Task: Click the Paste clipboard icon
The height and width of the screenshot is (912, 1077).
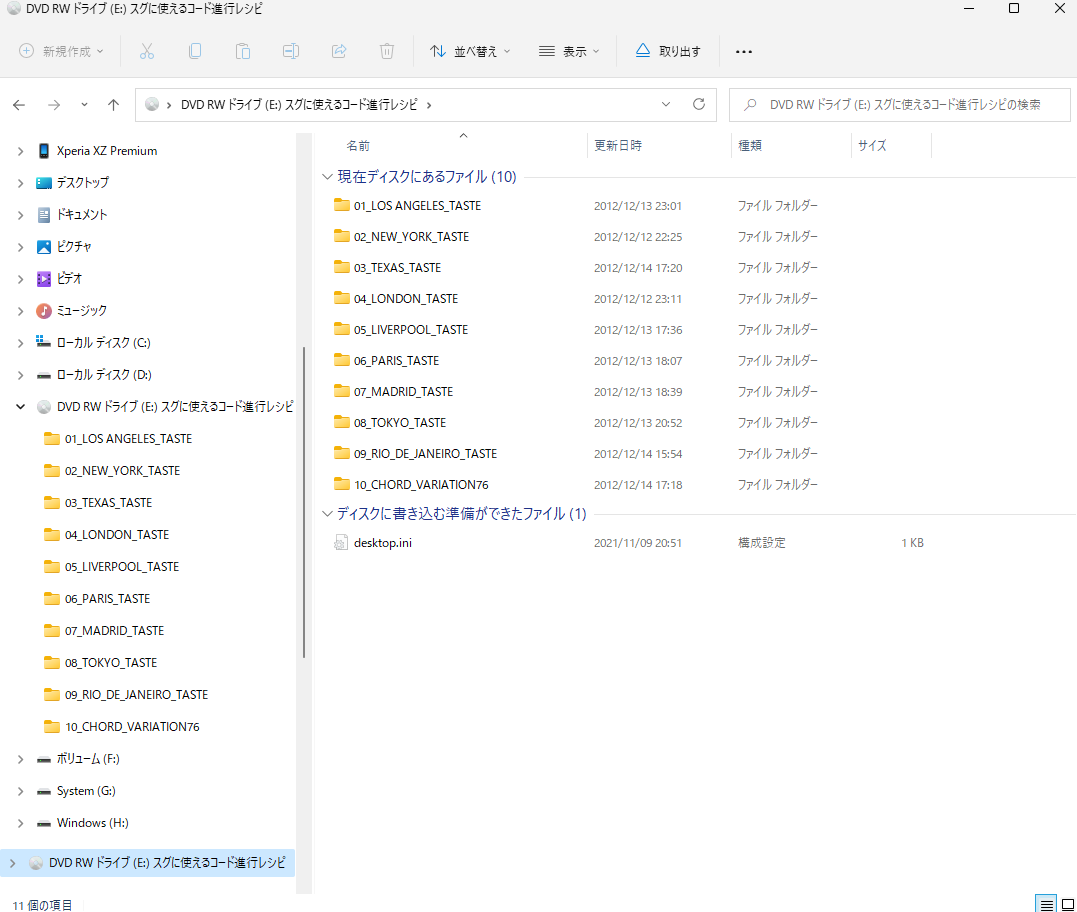Action: [243, 51]
